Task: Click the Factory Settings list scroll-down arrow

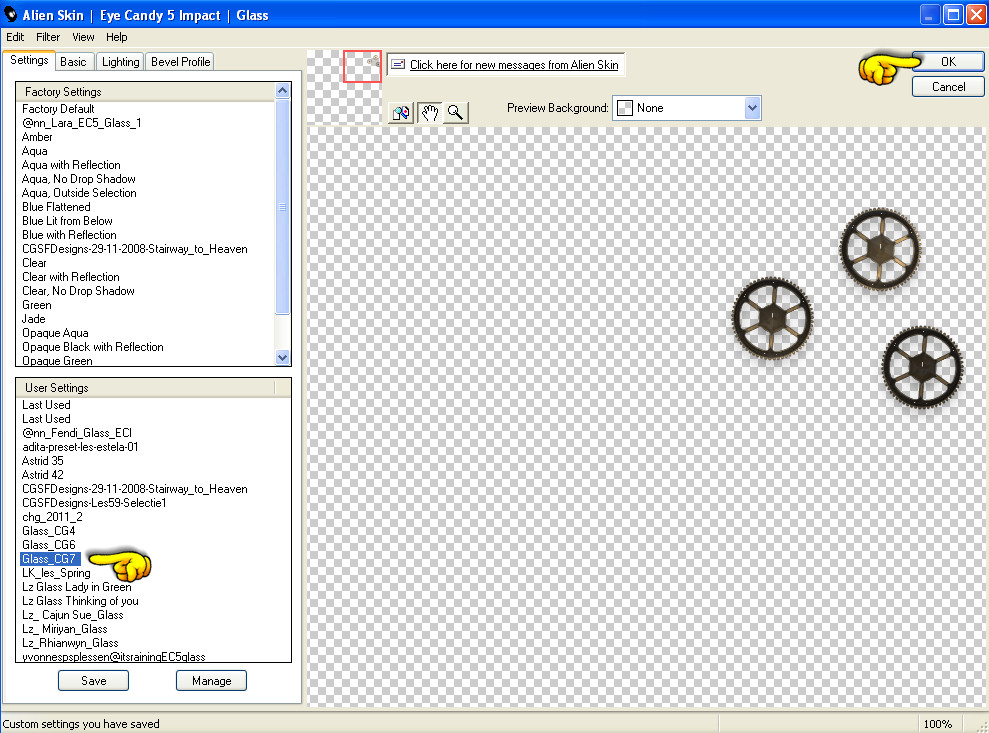Action: 283,358
